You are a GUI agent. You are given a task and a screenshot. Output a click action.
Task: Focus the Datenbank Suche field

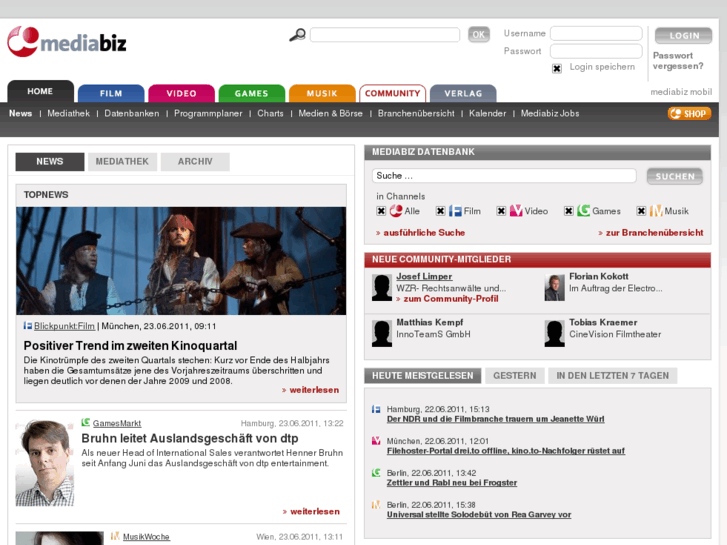[504, 176]
